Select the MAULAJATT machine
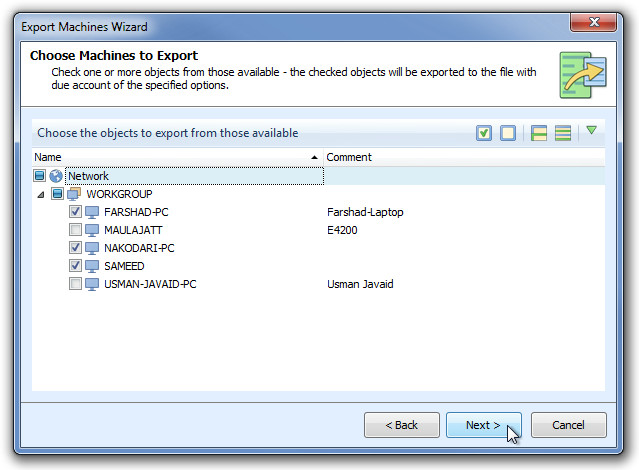Viewport: 639px width, 470px height. coord(133,230)
